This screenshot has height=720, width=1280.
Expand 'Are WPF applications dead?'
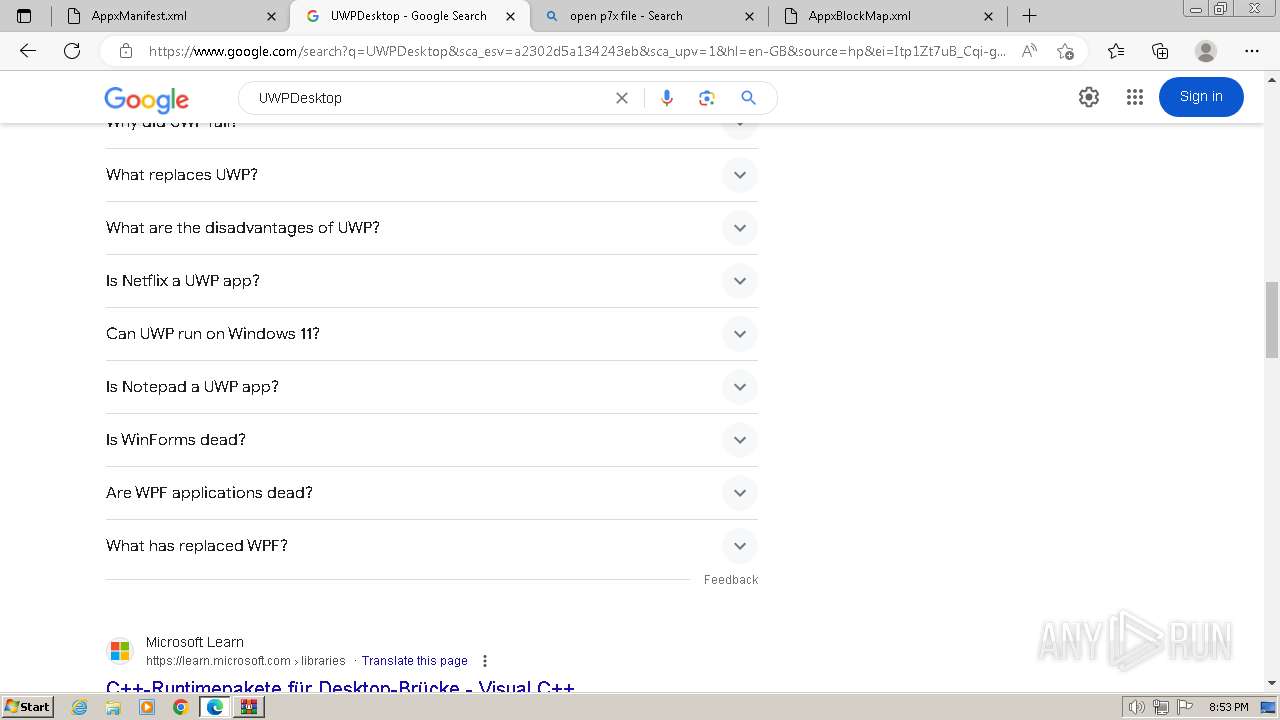pyautogui.click(x=432, y=493)
